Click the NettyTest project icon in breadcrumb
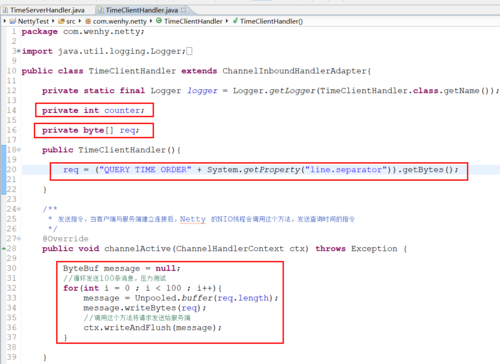This screenshot has height=364, width=500. point(13,21)
